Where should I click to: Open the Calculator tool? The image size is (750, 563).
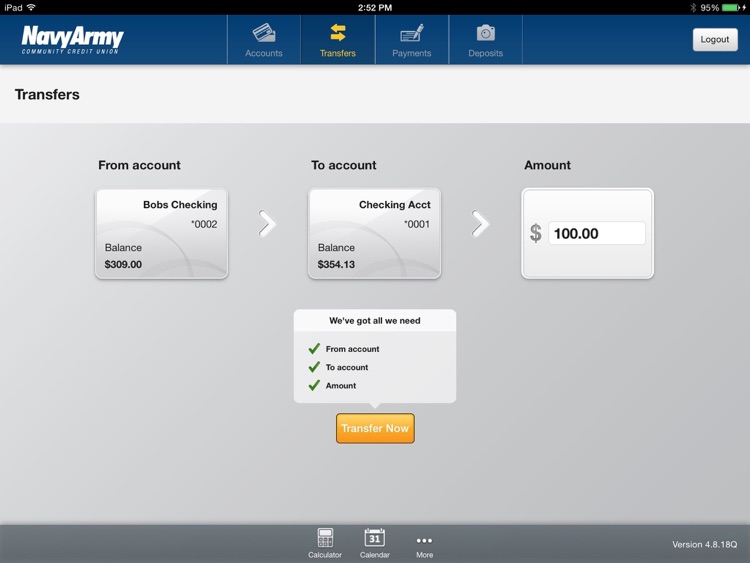325,543
